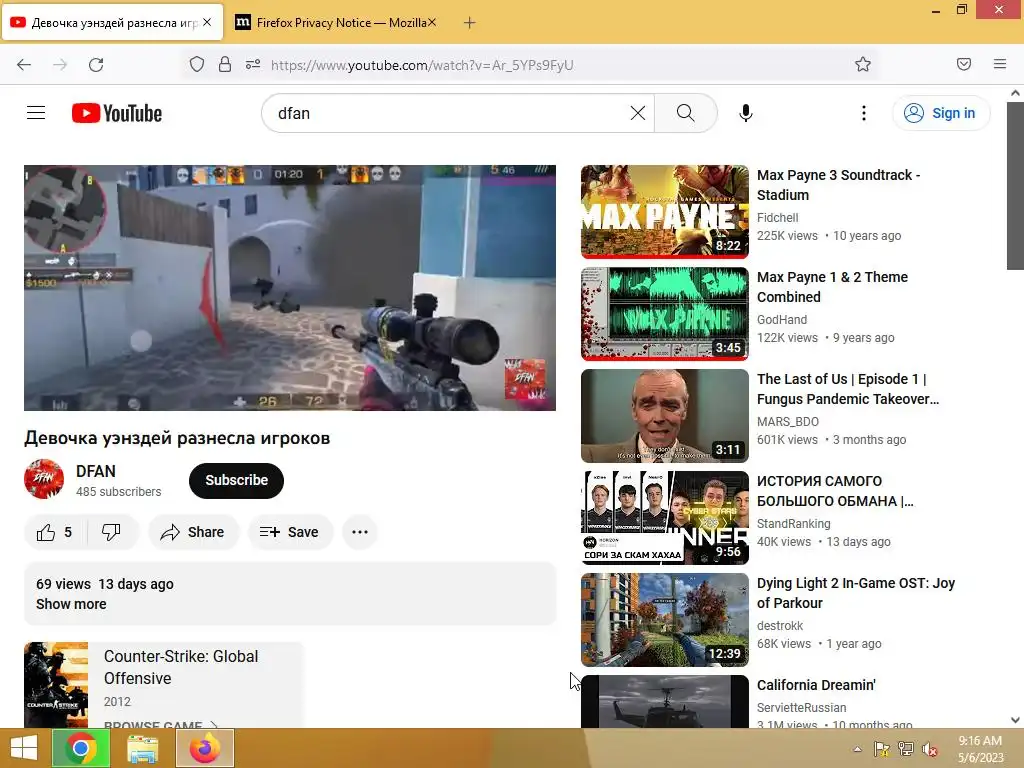Open Max Payne 1 & 2 Theme Combined thumbnail
This screenshot has height=768, width=1024.
665,314
